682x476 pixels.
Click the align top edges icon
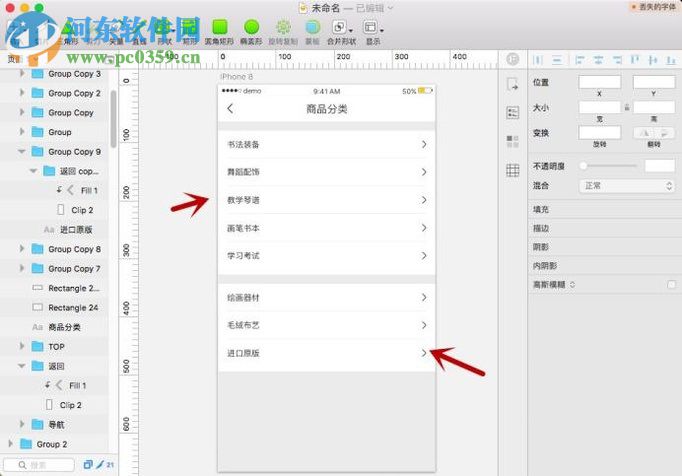pos(635,60)
